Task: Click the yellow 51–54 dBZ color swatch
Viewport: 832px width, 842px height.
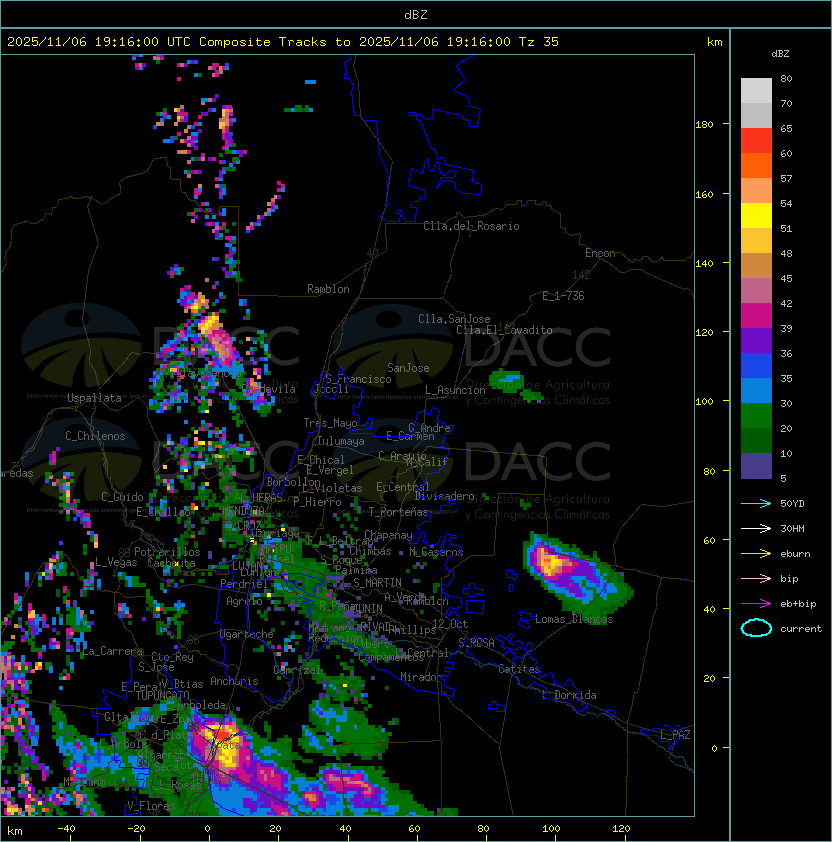Action: pos(756,216)
